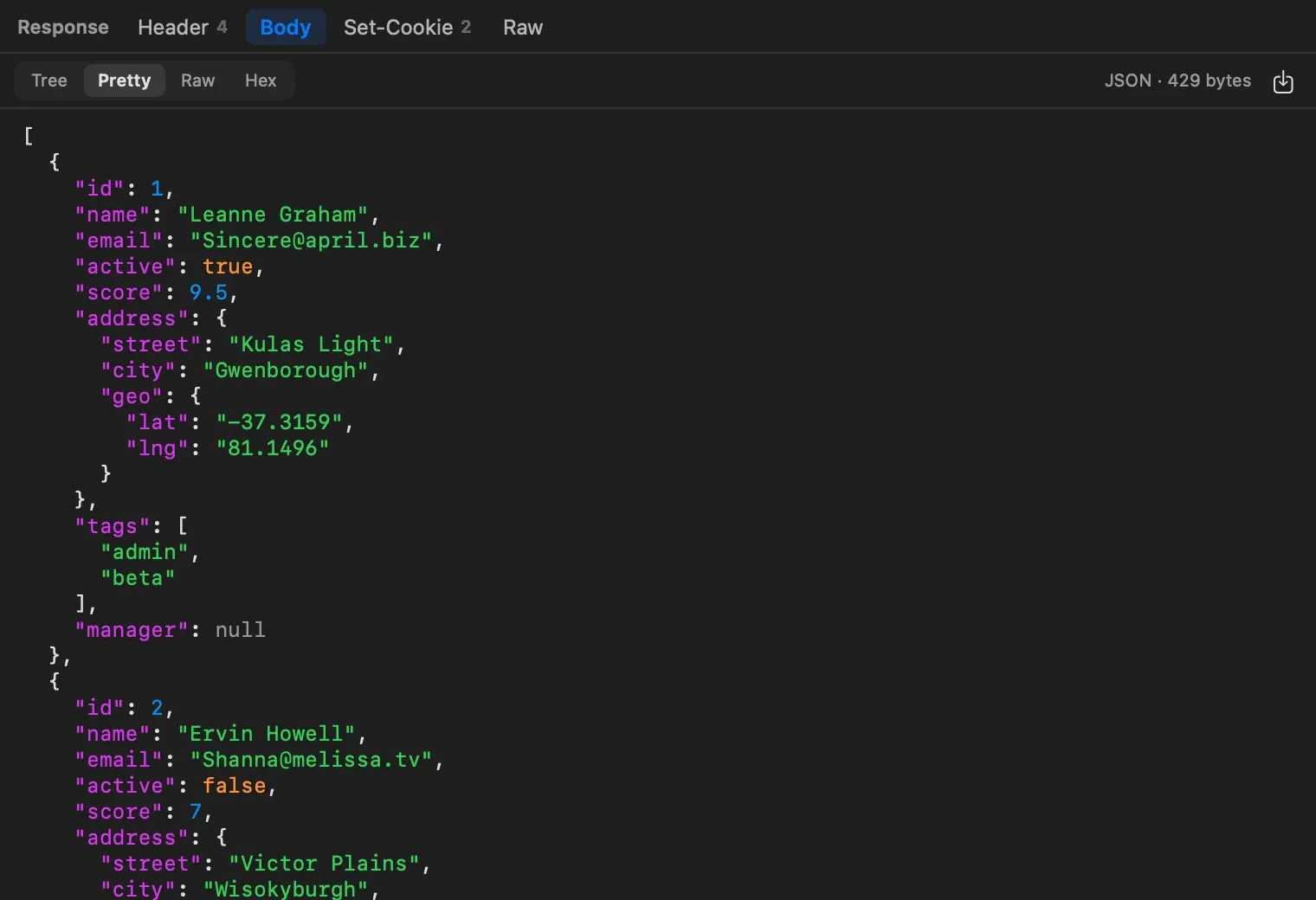Click the "geo" key
The height and width of the screenshot is (900, 1316).
coord(132,396)
